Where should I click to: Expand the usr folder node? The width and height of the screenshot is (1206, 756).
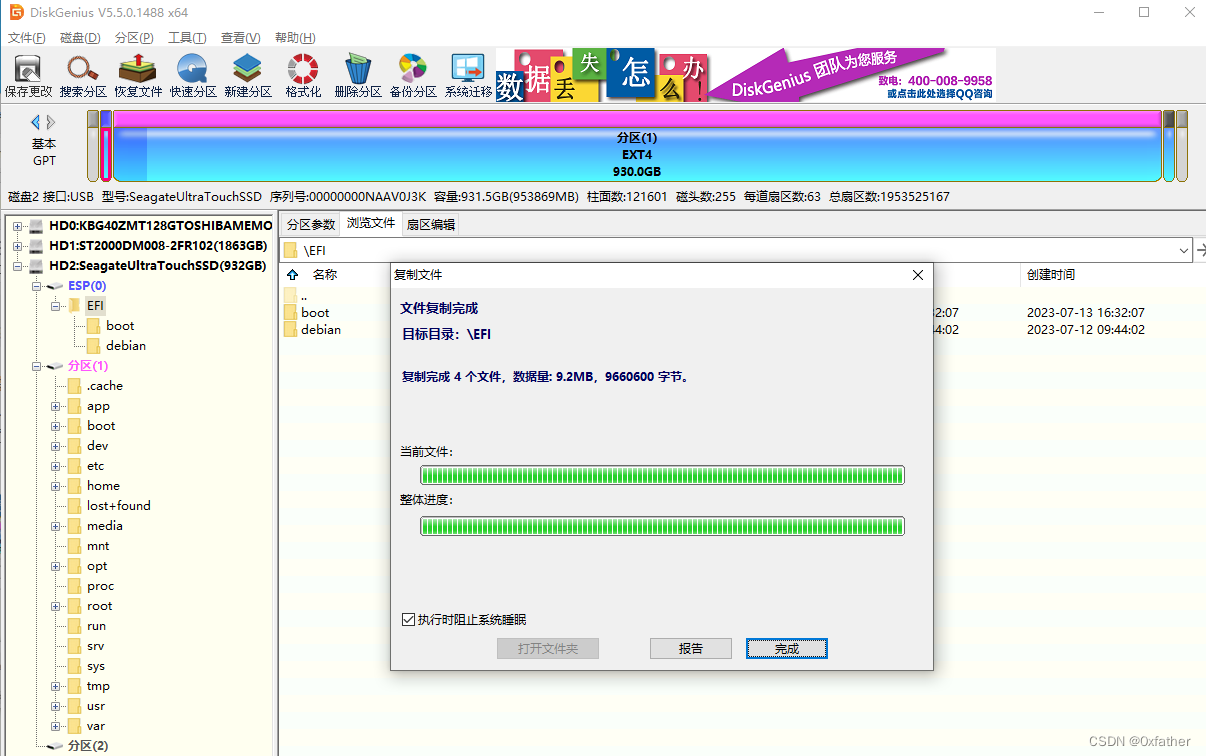(x=57, y=706)
